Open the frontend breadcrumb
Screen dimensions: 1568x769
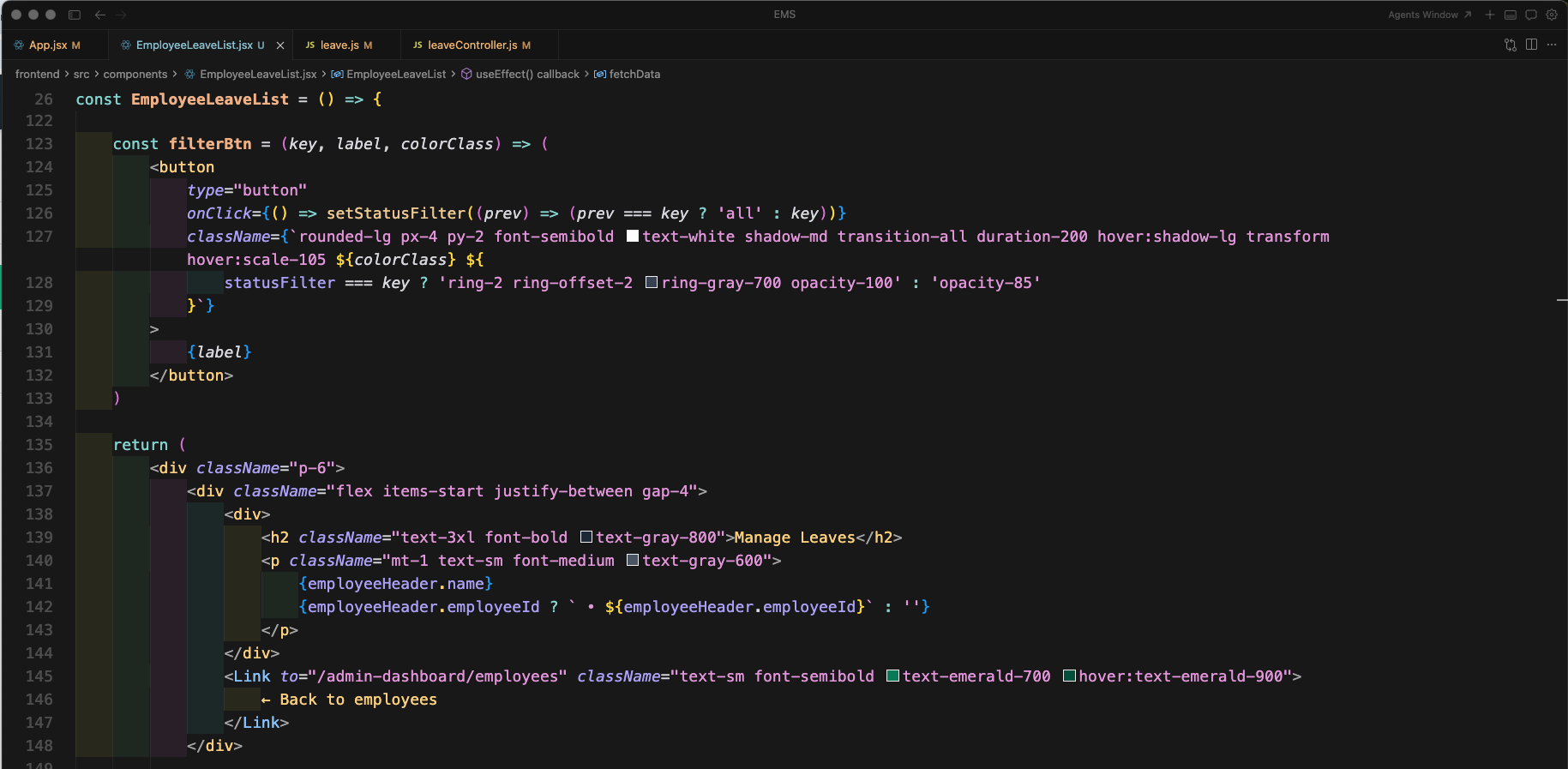38,75
